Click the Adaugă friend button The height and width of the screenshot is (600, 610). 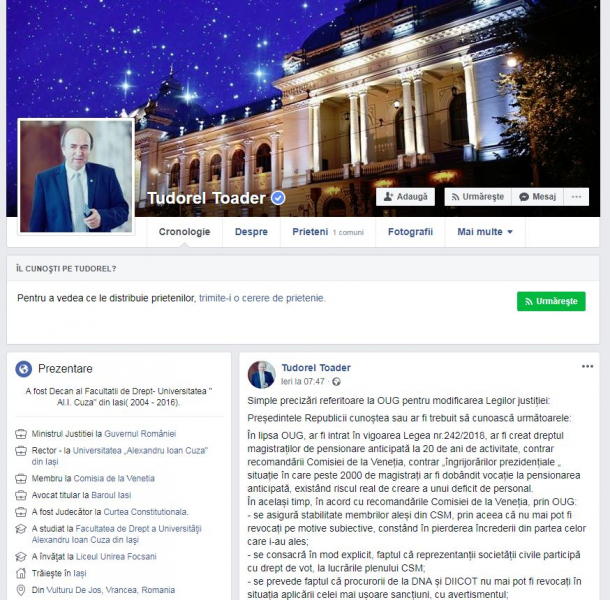(405, 197)
